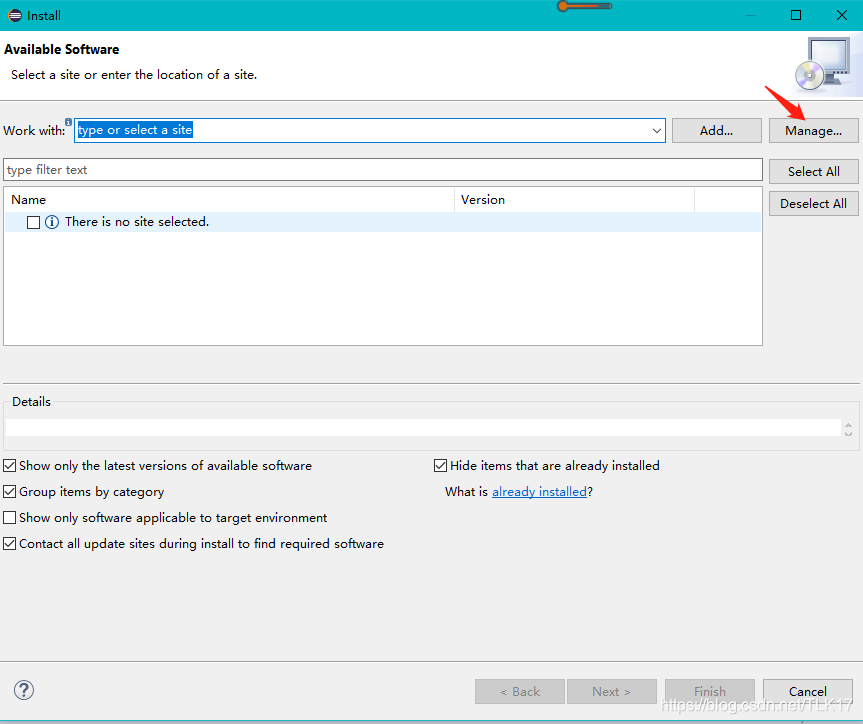Click the content assist marker near Work with
The height and width of the screenshot is (724, 863).
(x=68, y=122)
